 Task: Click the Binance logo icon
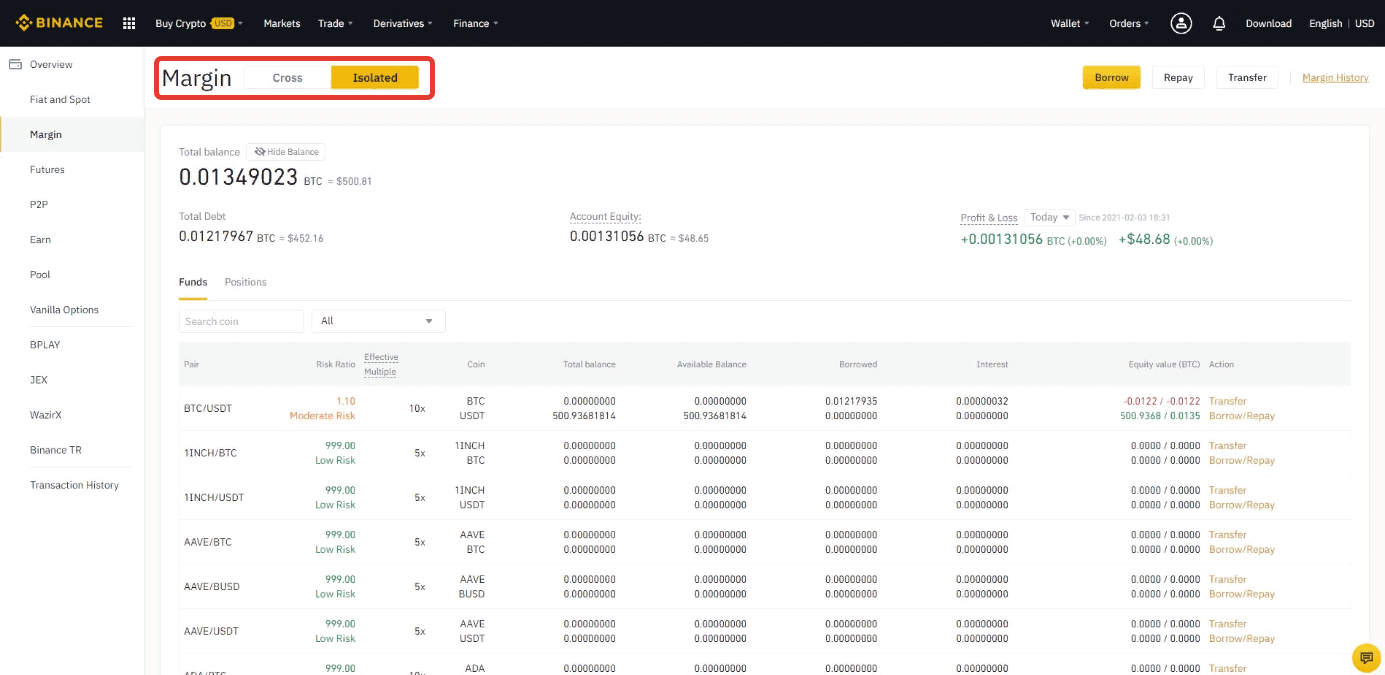tap(24, 23)
